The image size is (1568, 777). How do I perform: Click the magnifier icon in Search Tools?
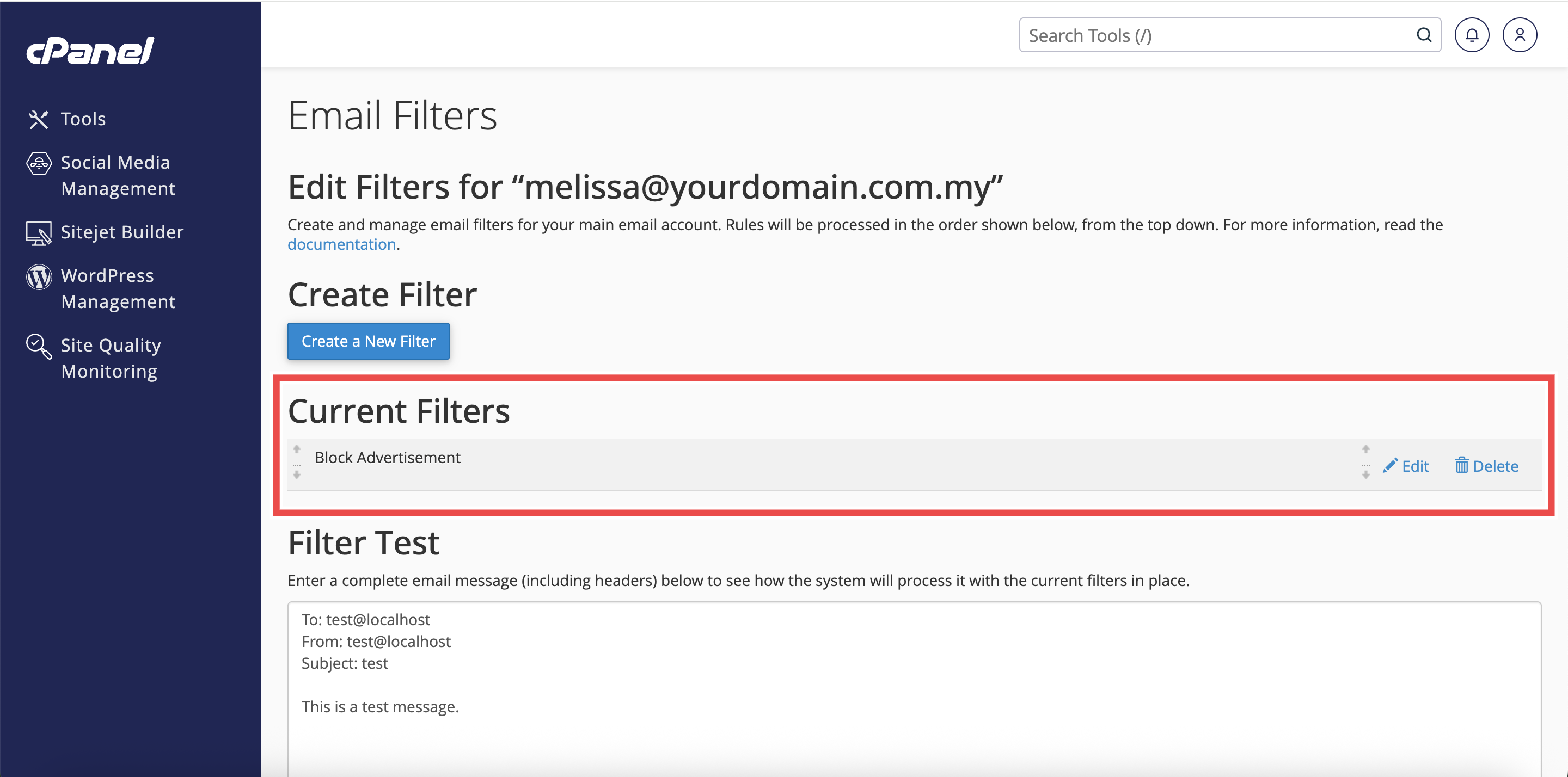tap(1424, 35)
